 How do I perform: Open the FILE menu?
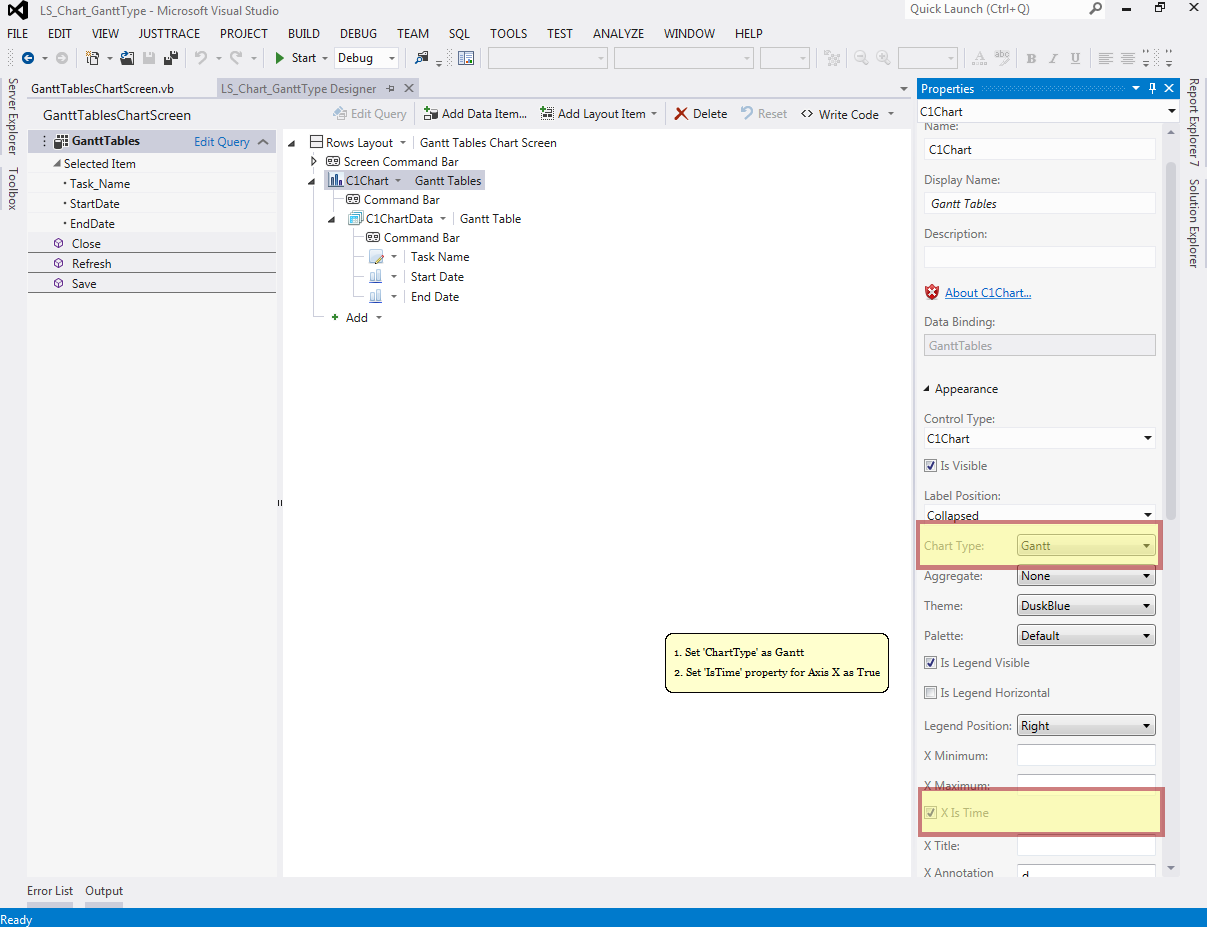click(x=18, y=34)
